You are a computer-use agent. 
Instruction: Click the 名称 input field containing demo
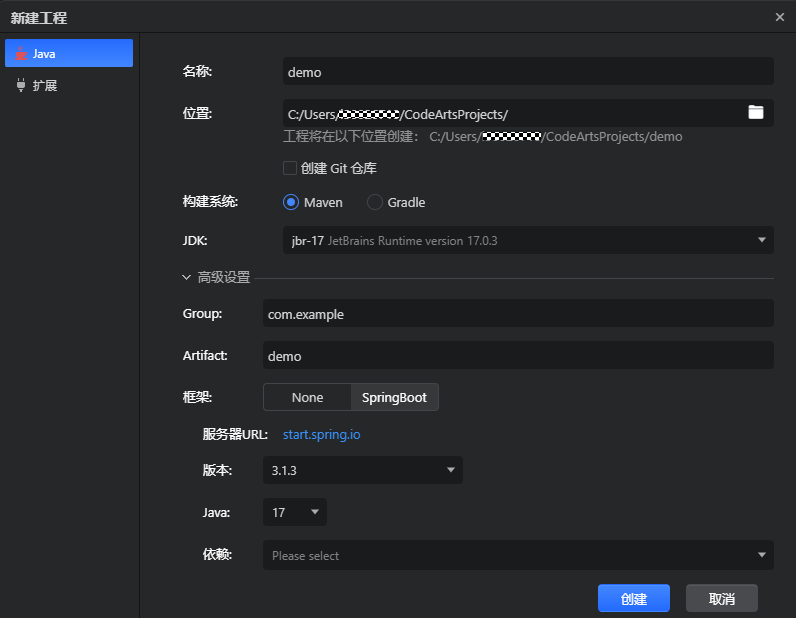point(528,71)
